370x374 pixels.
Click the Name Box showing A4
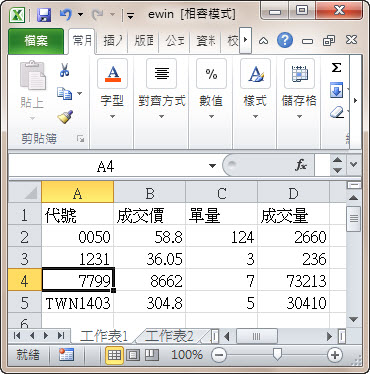(105, 166)
